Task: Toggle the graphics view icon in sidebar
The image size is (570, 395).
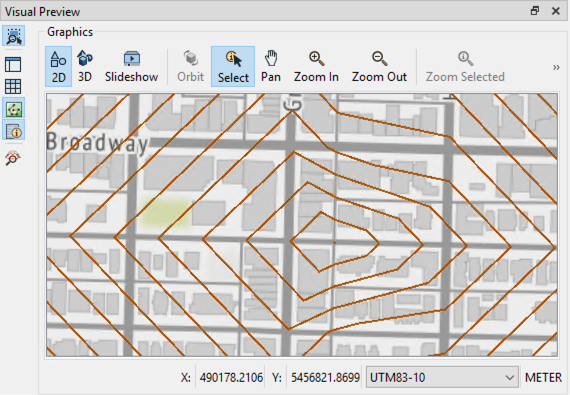Action: 14,109
